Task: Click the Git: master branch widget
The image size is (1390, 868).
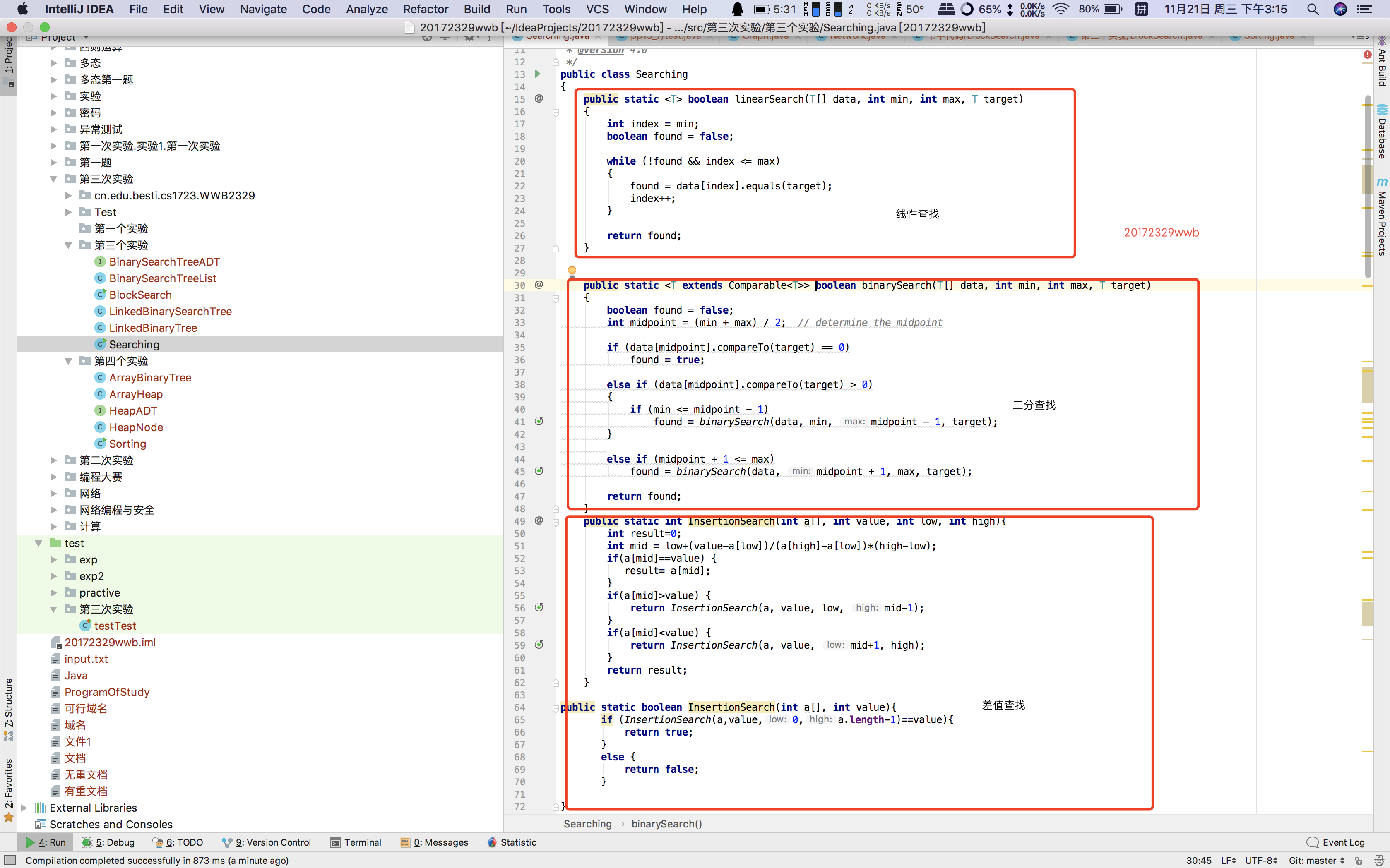Action: 1316,861
